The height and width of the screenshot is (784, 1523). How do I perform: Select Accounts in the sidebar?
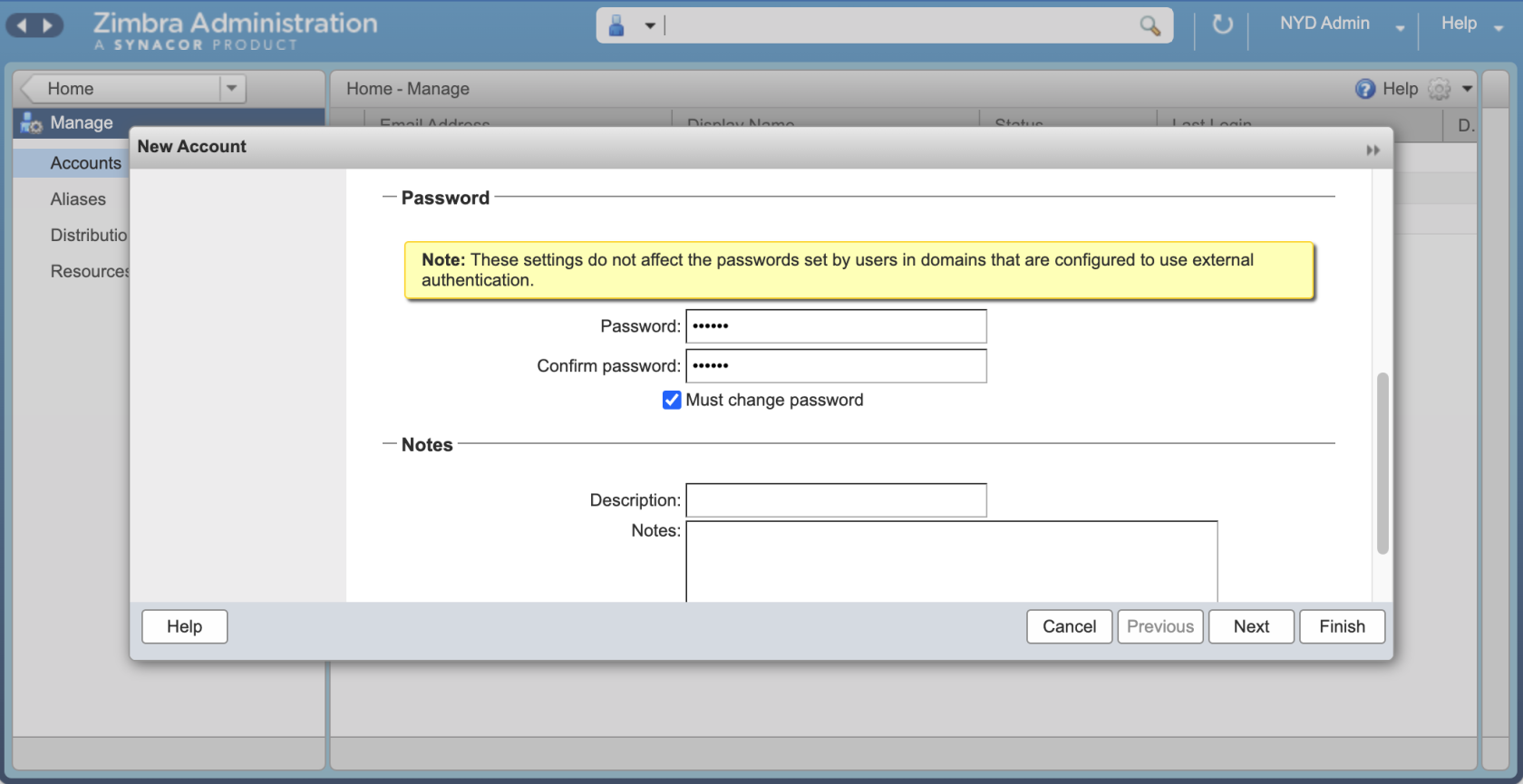(x=85, y=163)
